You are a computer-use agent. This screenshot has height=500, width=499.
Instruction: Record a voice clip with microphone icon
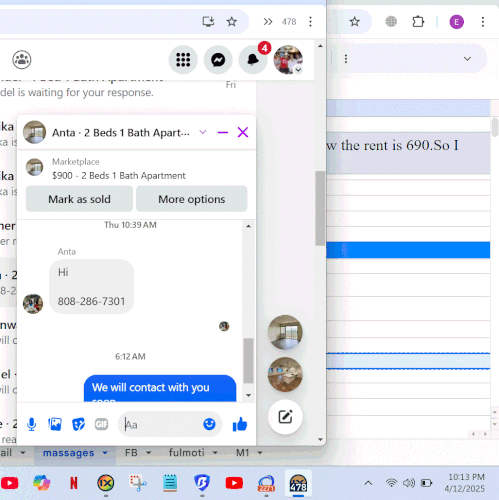(x=32, y=425)
